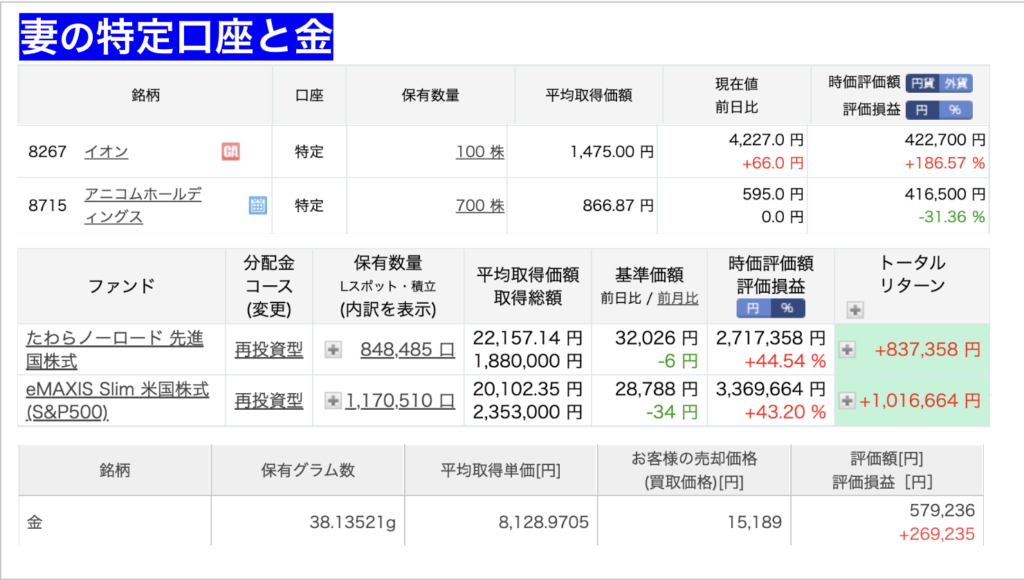Click acquisition total 2,353,000 円
Viewport: 1024px width, 580px height.
tap(528, 412)
